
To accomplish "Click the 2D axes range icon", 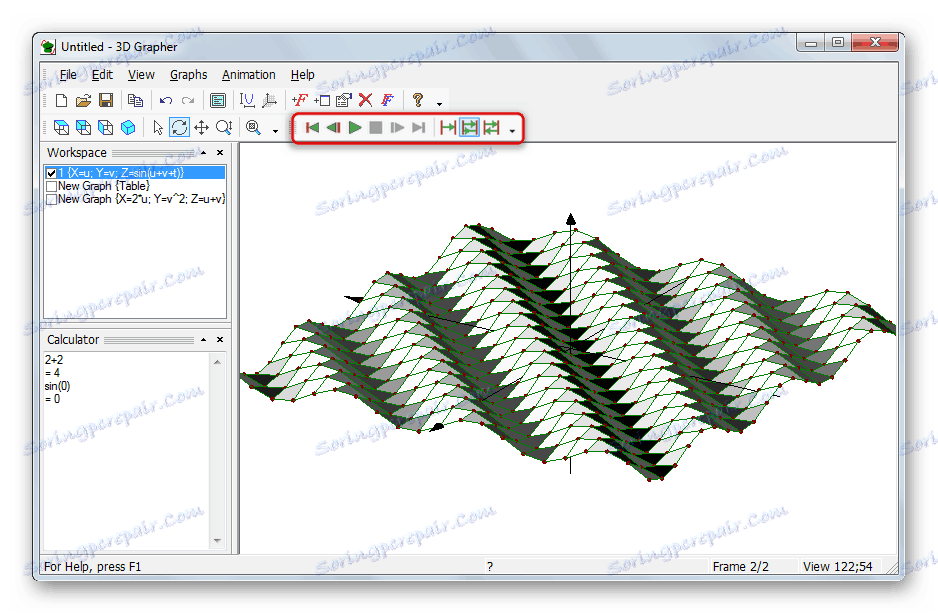I will (x=247, y=101).
